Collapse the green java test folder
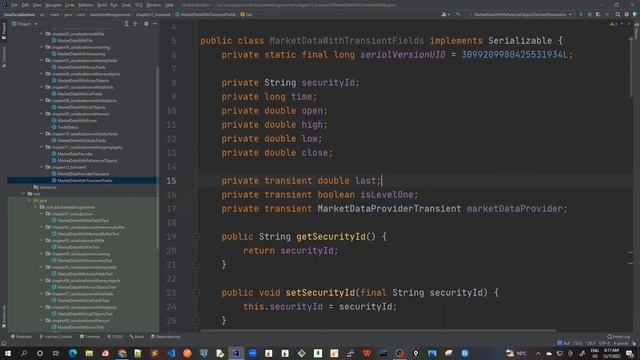640x360 pixels. (30, 200)
